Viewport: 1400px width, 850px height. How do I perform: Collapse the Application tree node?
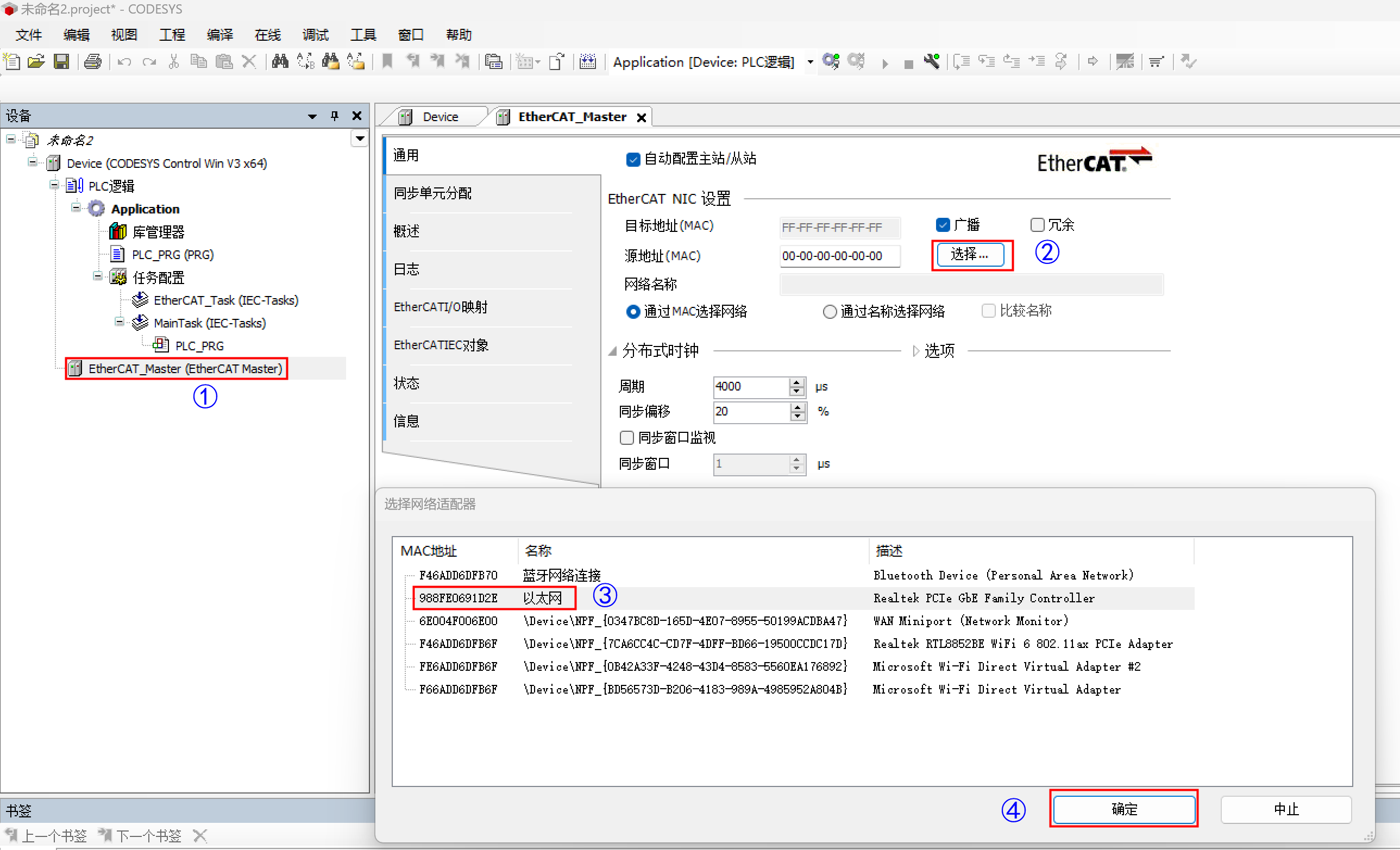click(76, 208)
